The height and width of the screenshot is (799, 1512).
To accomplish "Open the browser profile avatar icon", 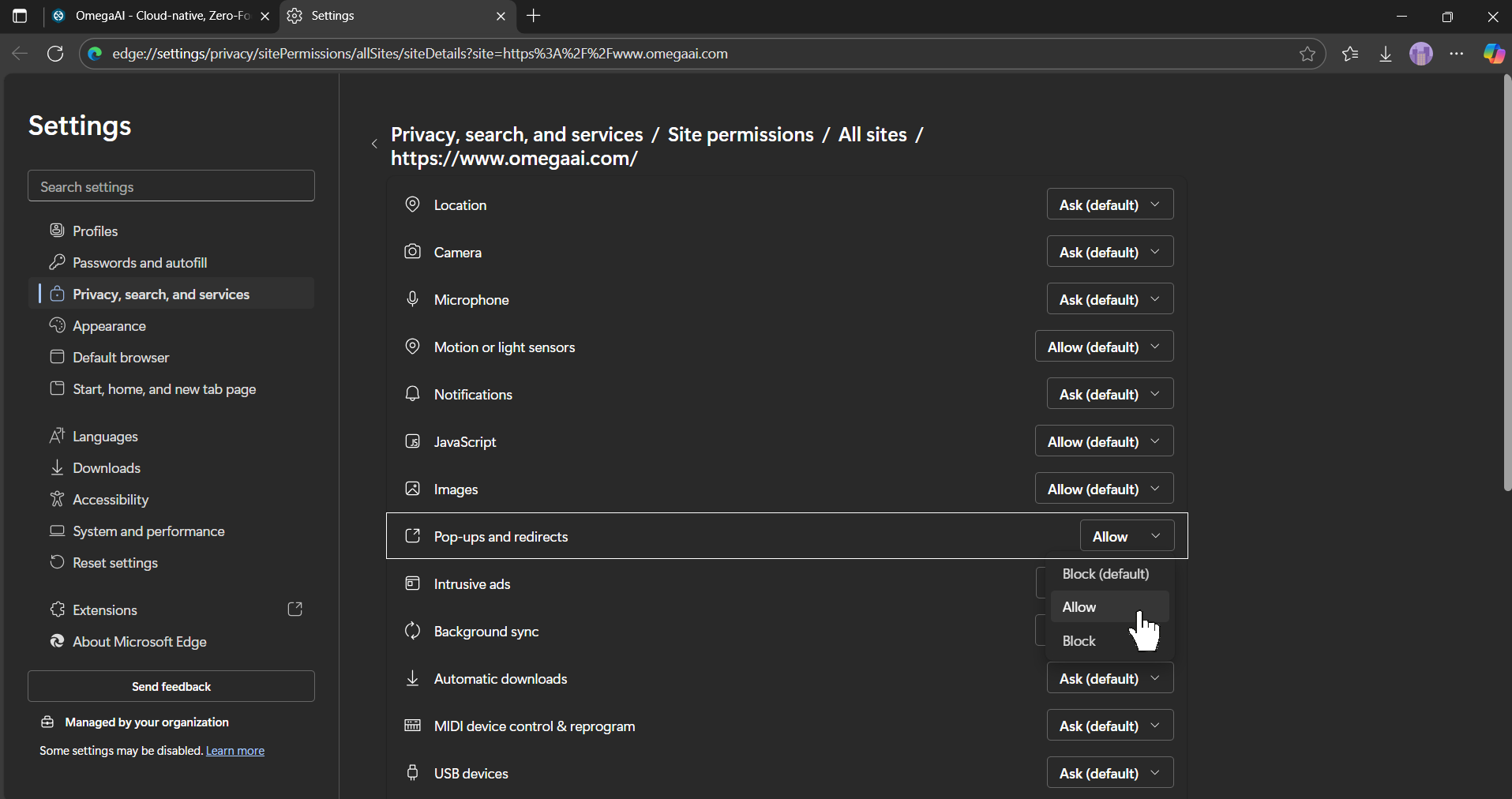I will pos(1421,54).
